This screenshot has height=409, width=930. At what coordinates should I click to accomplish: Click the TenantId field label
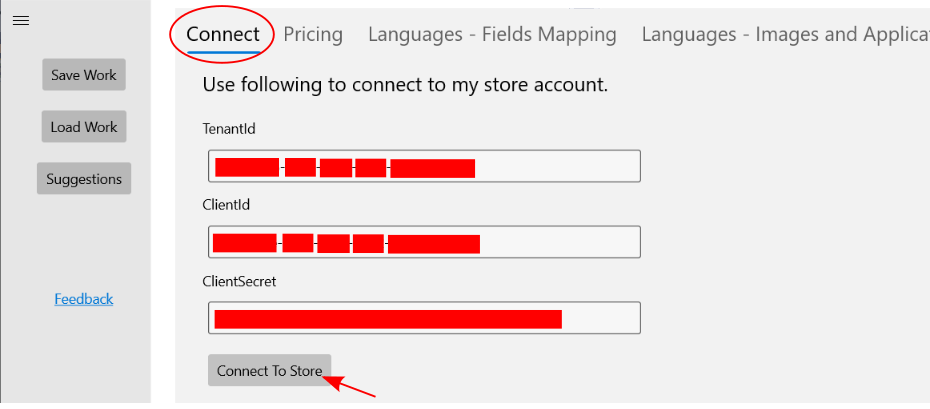[230, 129]
